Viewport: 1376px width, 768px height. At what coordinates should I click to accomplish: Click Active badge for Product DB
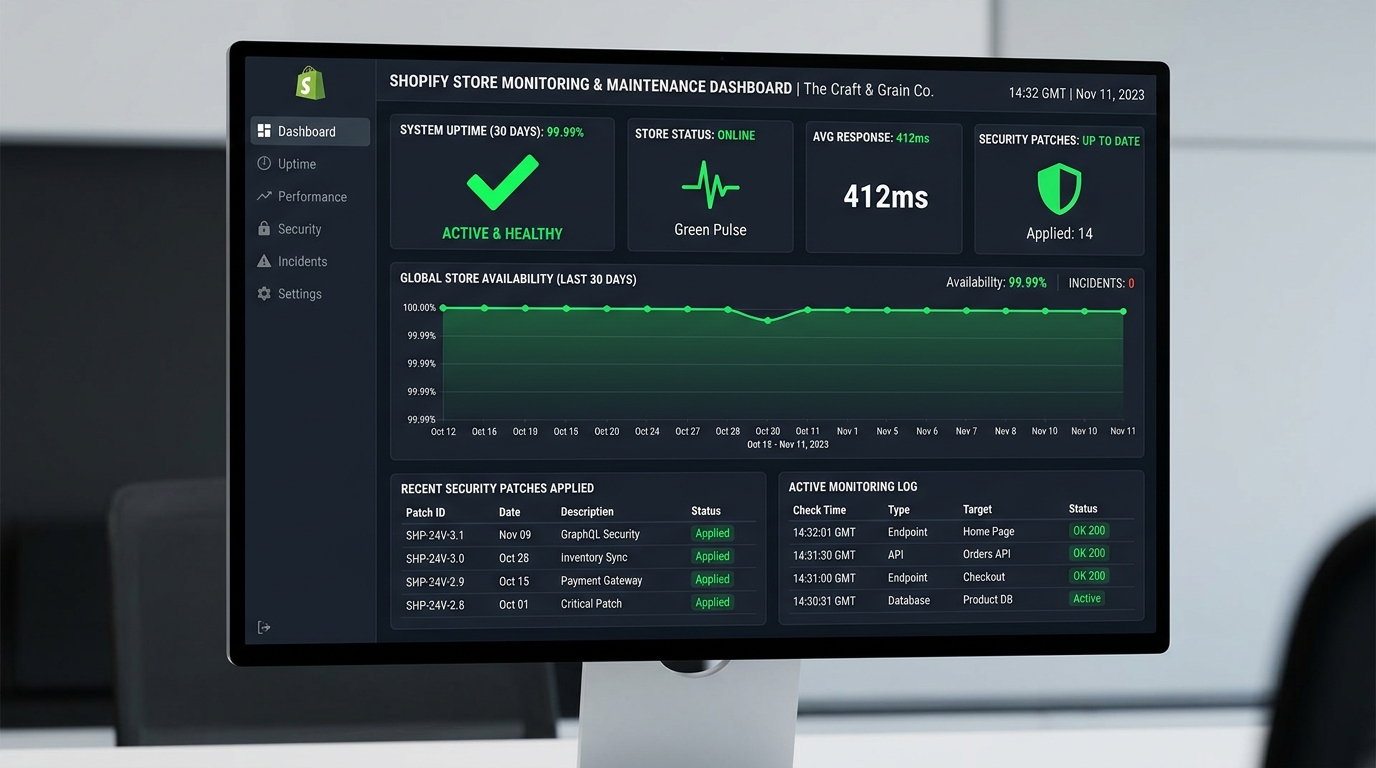tap(1087, 599)
